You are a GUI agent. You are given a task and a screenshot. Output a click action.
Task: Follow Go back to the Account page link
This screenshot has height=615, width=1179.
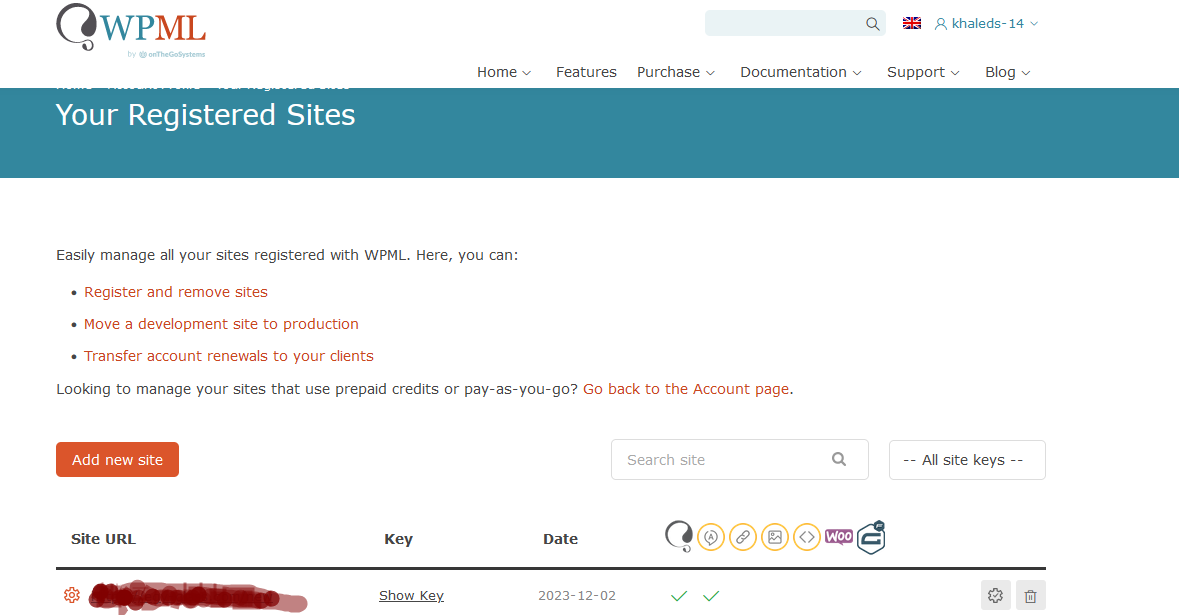click(686, 389)
